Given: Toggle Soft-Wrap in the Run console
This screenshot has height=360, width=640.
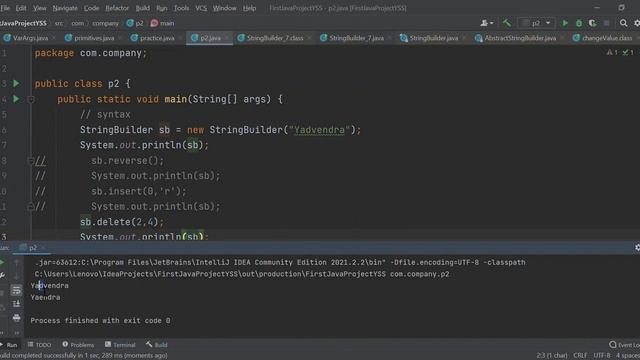Looking at the screenshot, I should [16, 290].
